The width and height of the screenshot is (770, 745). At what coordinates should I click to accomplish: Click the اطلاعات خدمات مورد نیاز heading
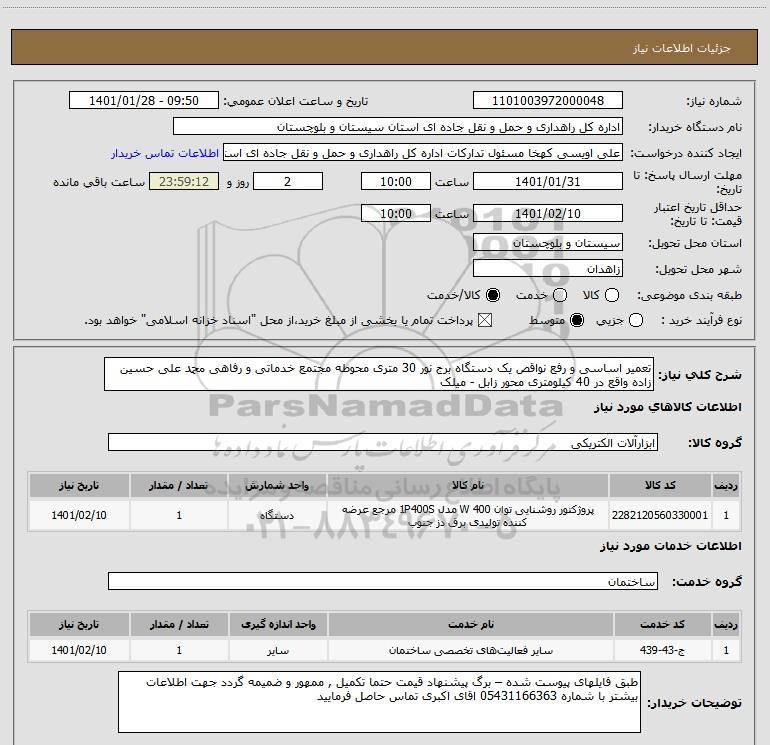pyautogui.click(x=670, y=546)
